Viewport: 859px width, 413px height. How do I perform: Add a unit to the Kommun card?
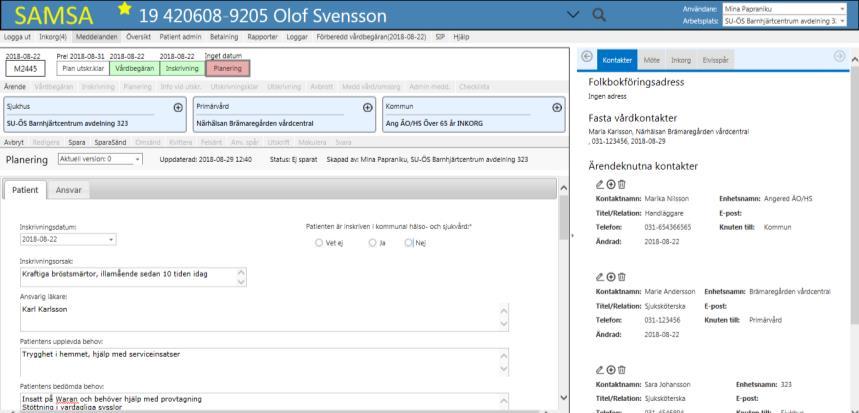557,107
